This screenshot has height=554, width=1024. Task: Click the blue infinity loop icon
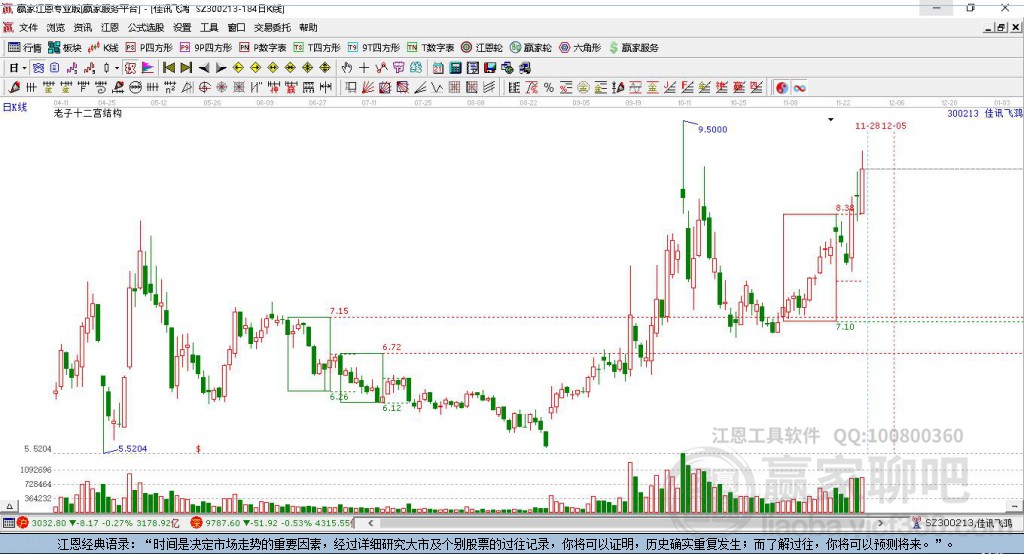(x=799, y=88)
